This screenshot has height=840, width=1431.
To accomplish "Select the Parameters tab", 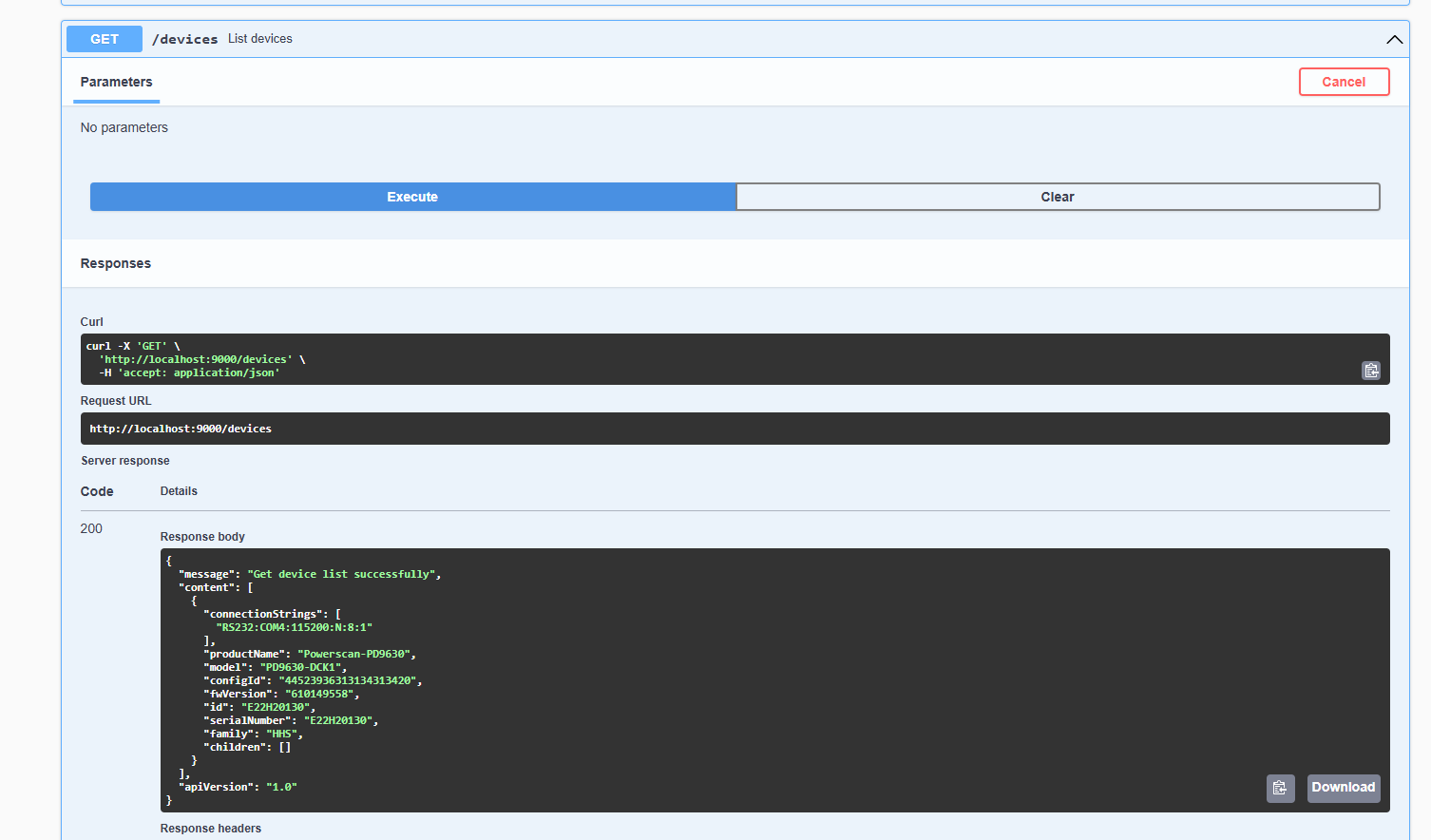I will (116, 83).
